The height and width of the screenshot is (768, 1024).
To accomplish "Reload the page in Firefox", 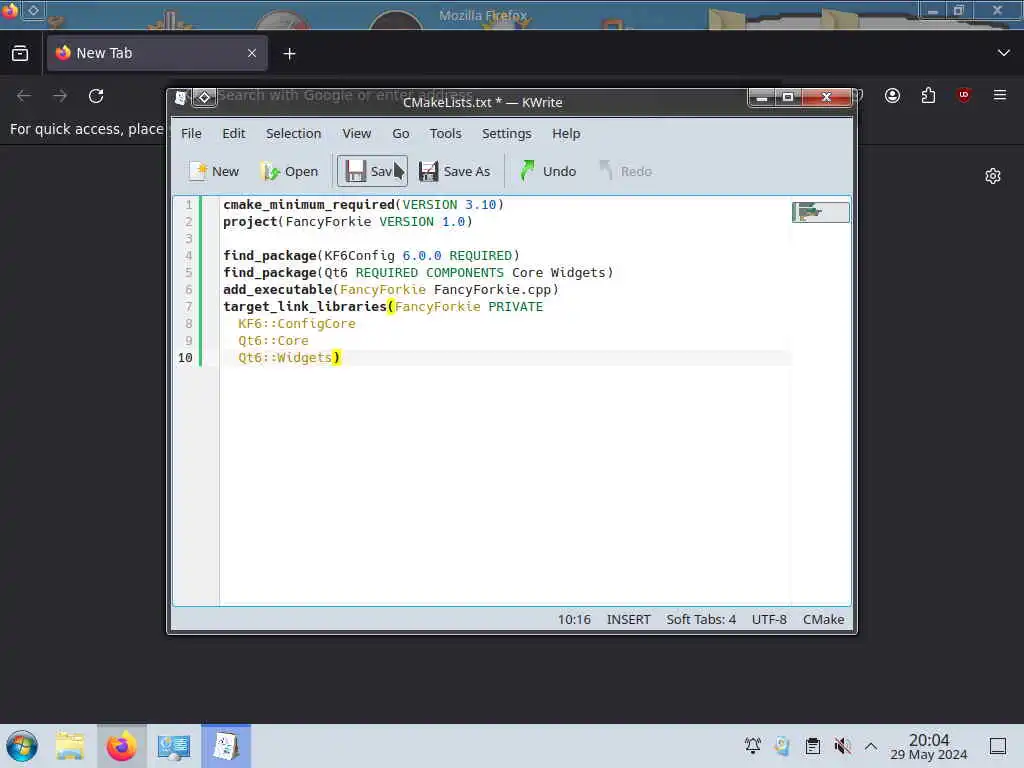I will pos(96,96).
